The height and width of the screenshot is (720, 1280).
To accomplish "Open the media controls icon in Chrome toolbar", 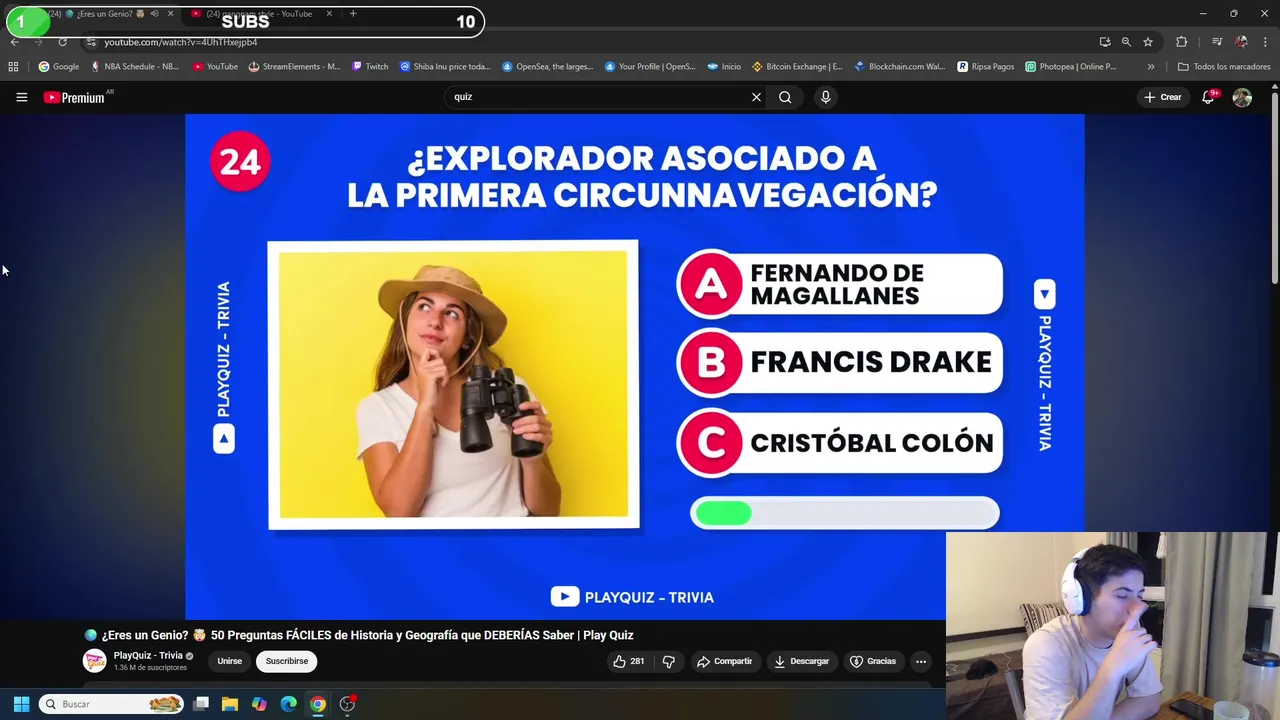I will coord(1217,42).
